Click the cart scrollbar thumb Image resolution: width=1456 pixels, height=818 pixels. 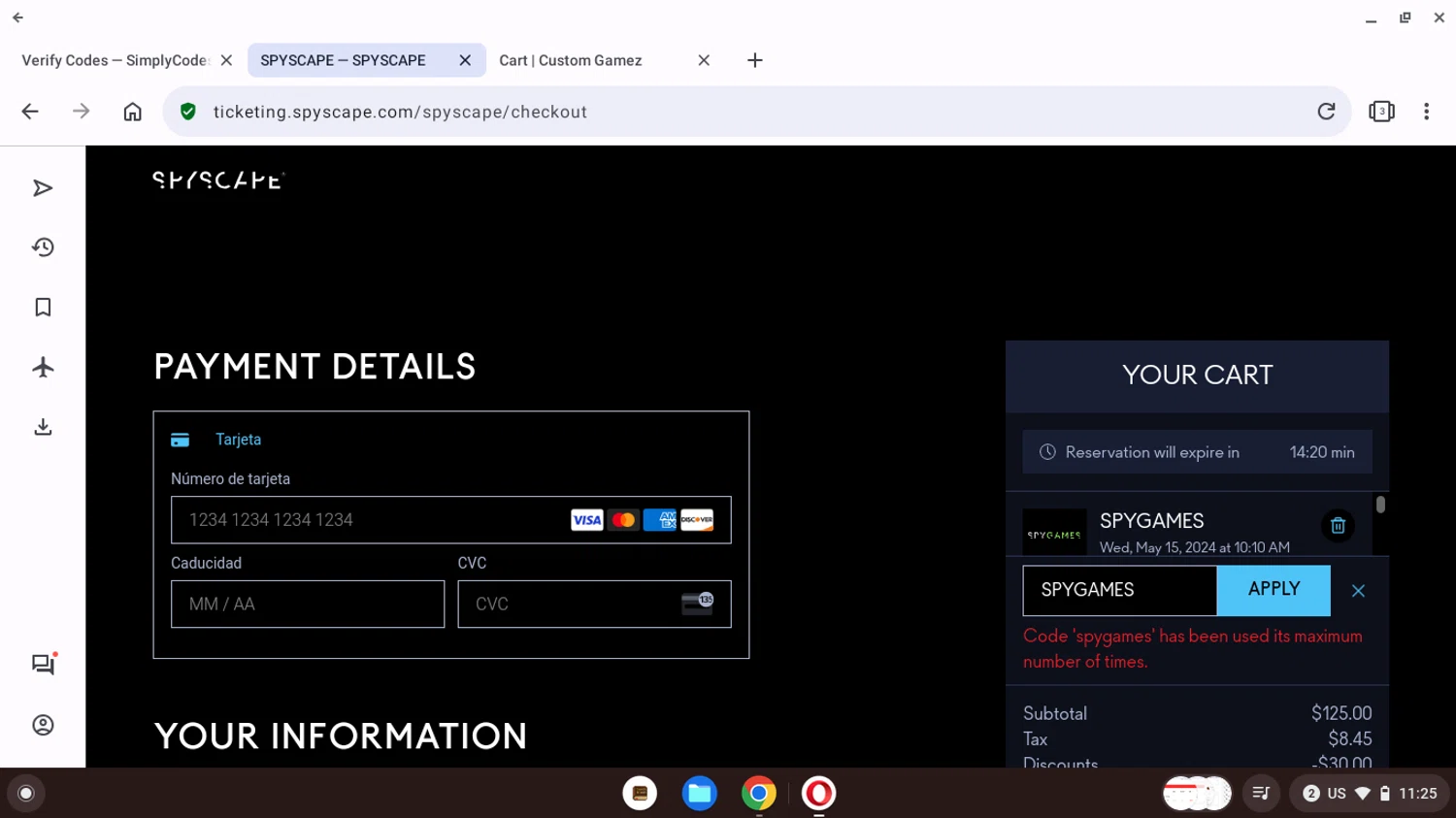coord(1380,505)
